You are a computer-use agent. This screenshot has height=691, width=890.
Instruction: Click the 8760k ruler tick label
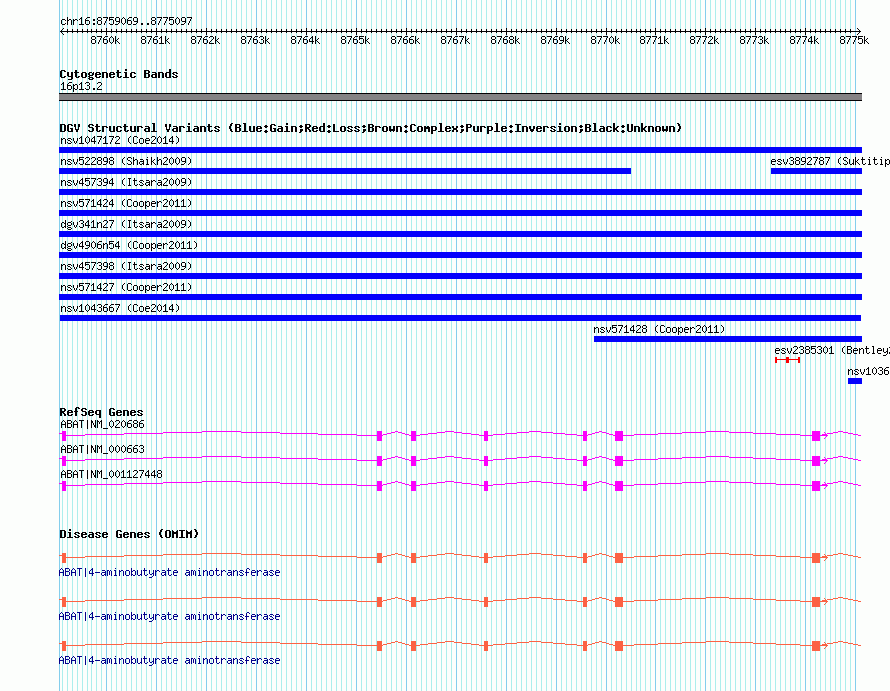click(x=106, y=40)
